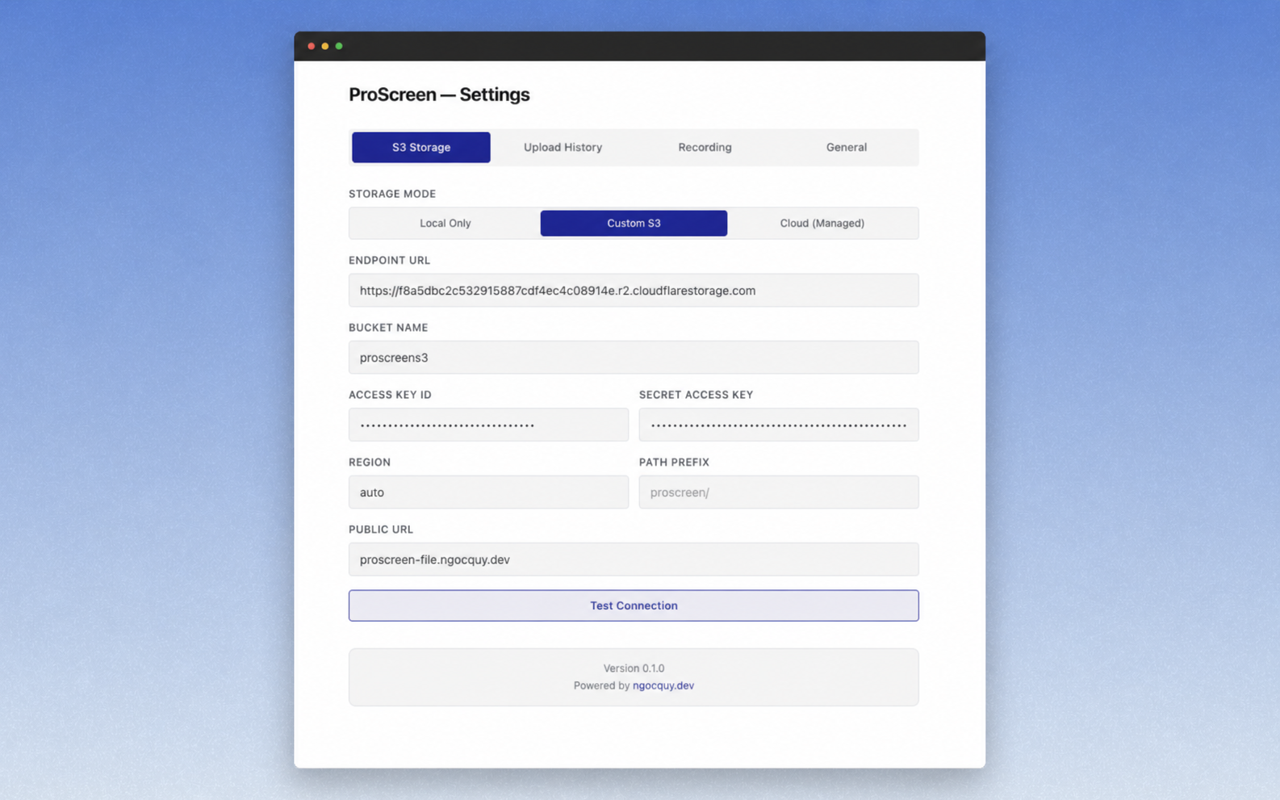Maximize the window with the green button
The width and height of the screenshot is (1280, 800).
coord(339,46)
